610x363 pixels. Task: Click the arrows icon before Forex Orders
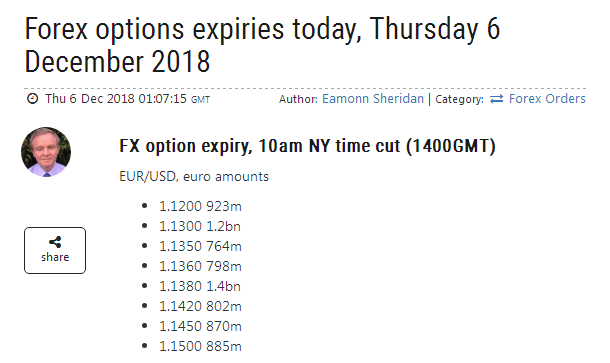(x=496, y=99)
